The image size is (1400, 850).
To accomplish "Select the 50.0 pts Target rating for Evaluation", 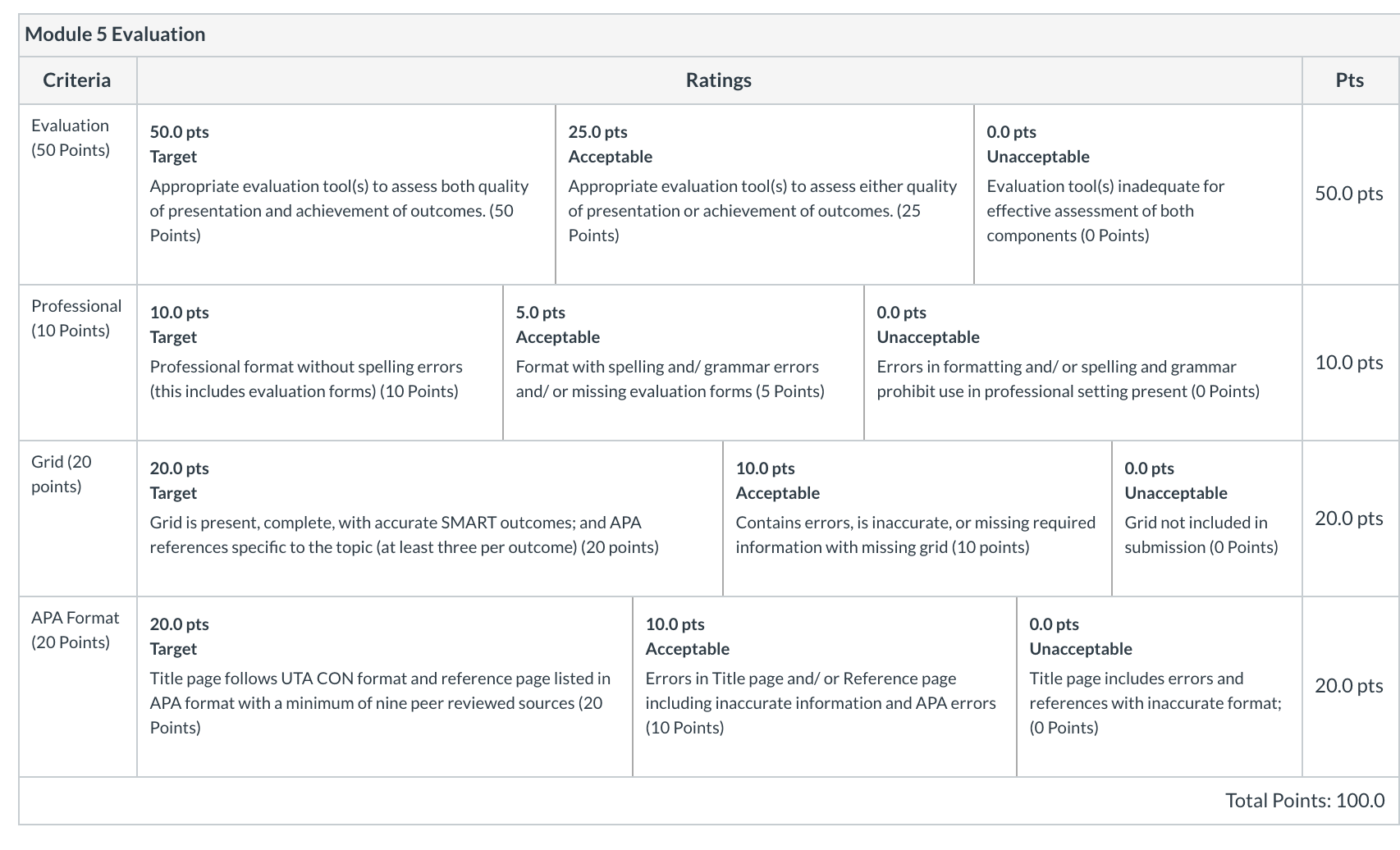I will (346, 194).
